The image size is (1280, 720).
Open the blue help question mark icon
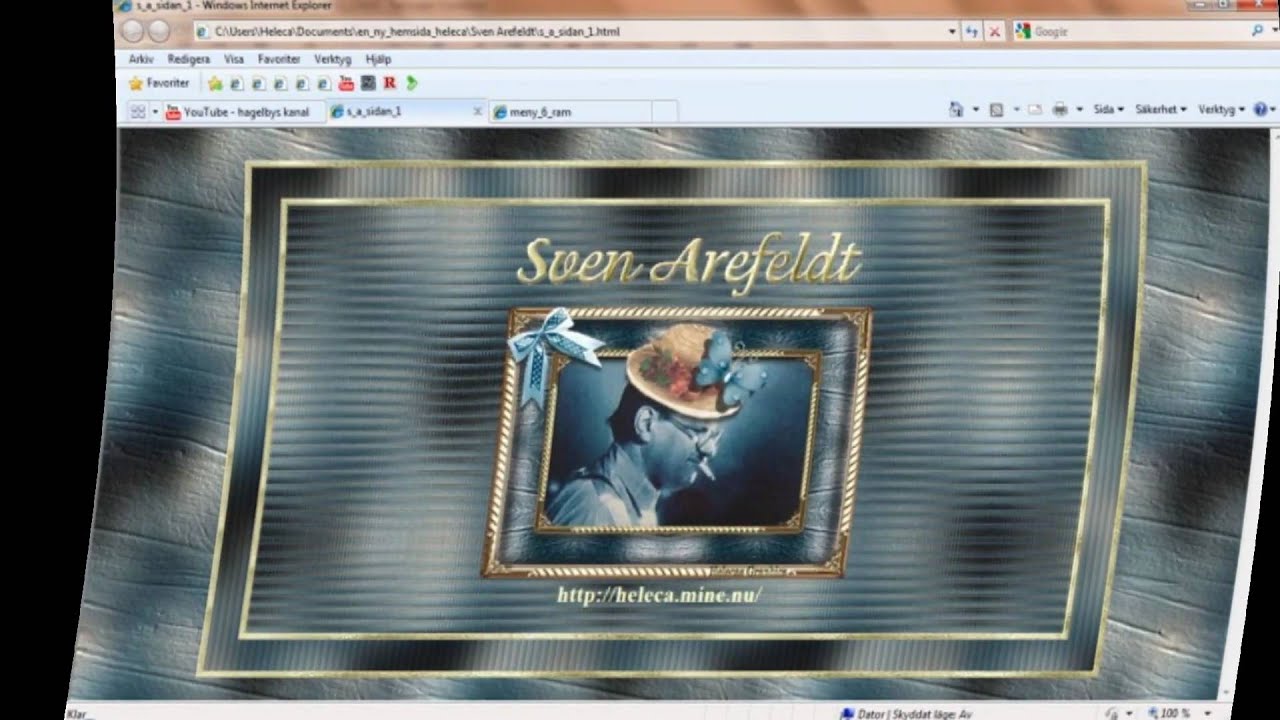click(1260, 110)
